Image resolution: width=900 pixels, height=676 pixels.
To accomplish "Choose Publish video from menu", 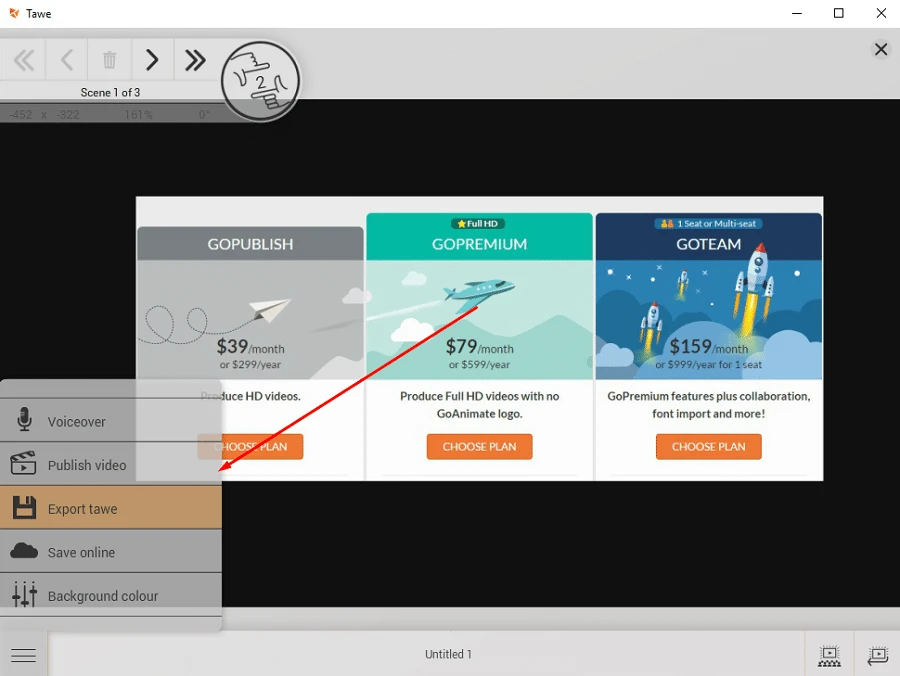I will [111, 464].
